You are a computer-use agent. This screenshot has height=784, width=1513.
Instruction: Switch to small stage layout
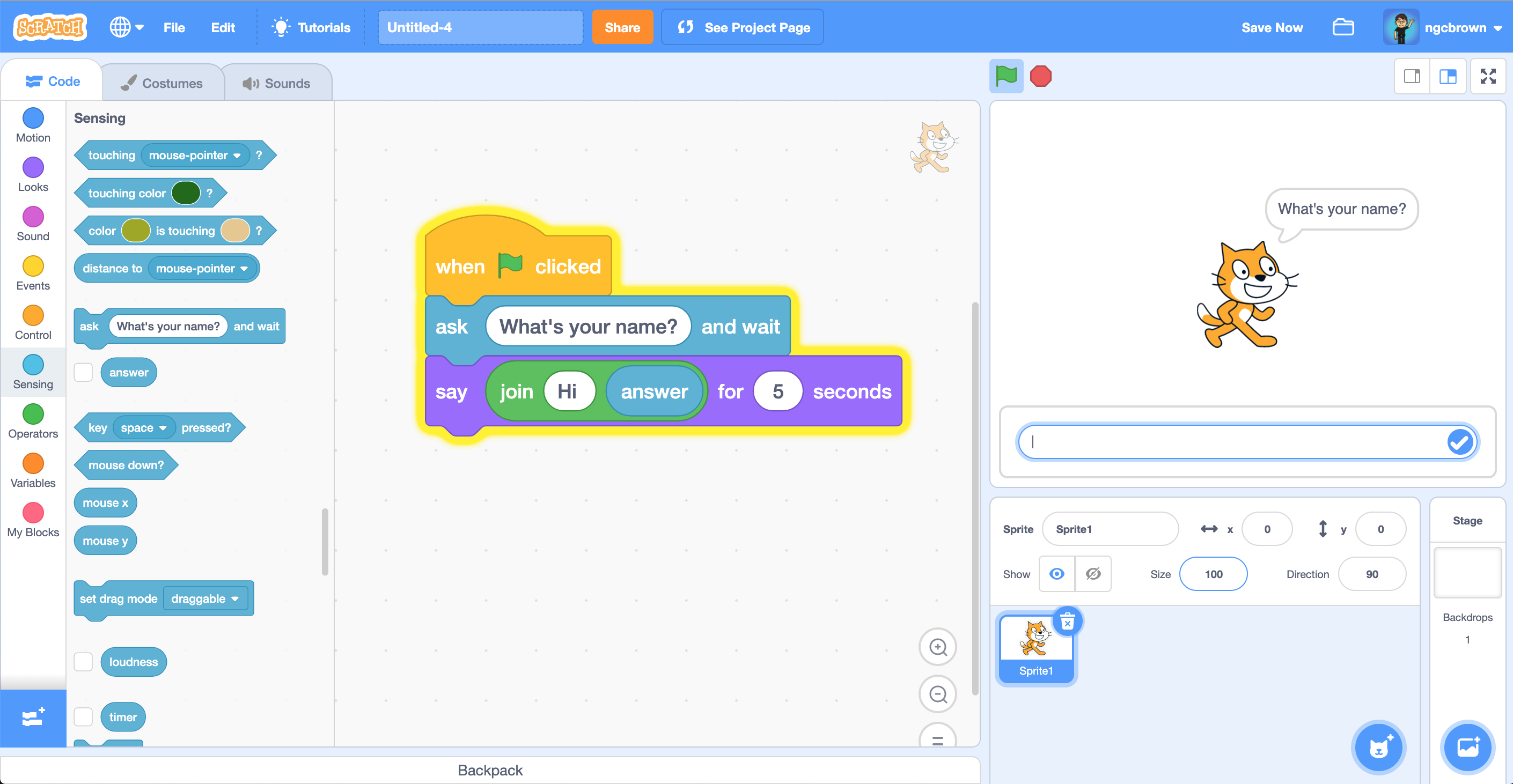(1412, 76)
